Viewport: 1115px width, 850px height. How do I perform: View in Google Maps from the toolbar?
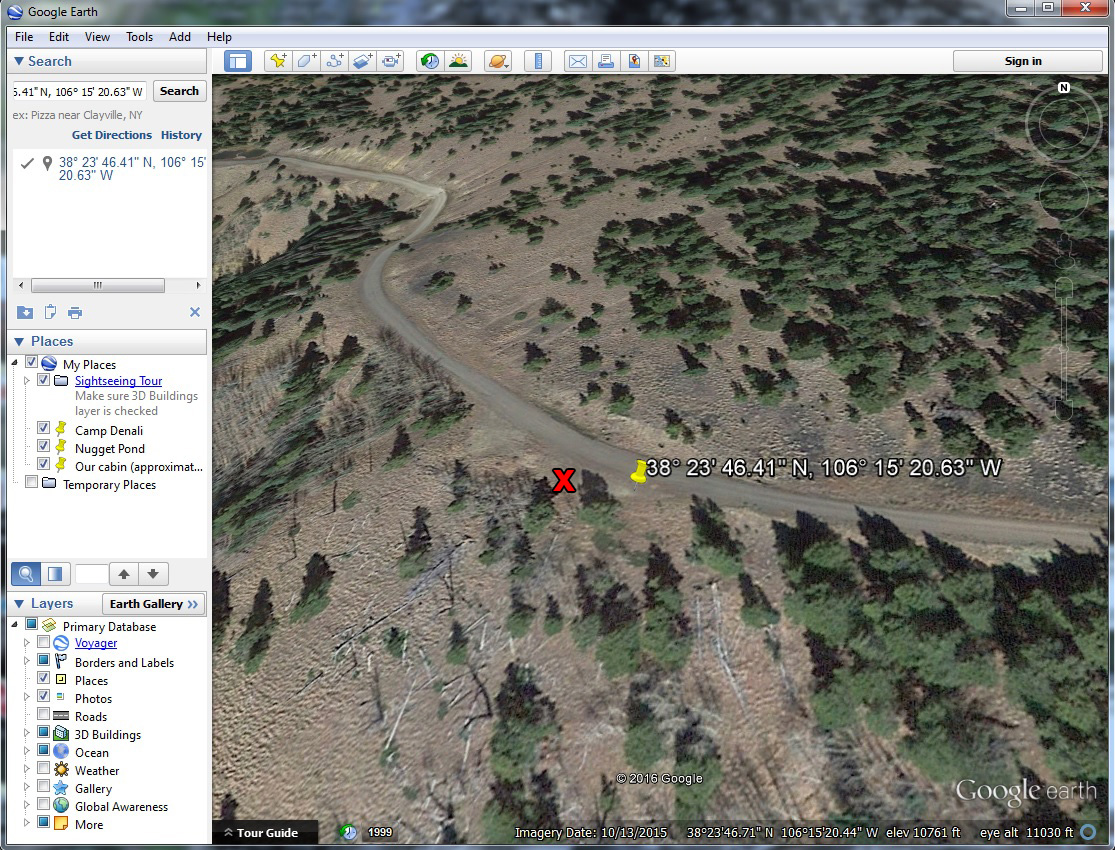(x=661, y=61)
